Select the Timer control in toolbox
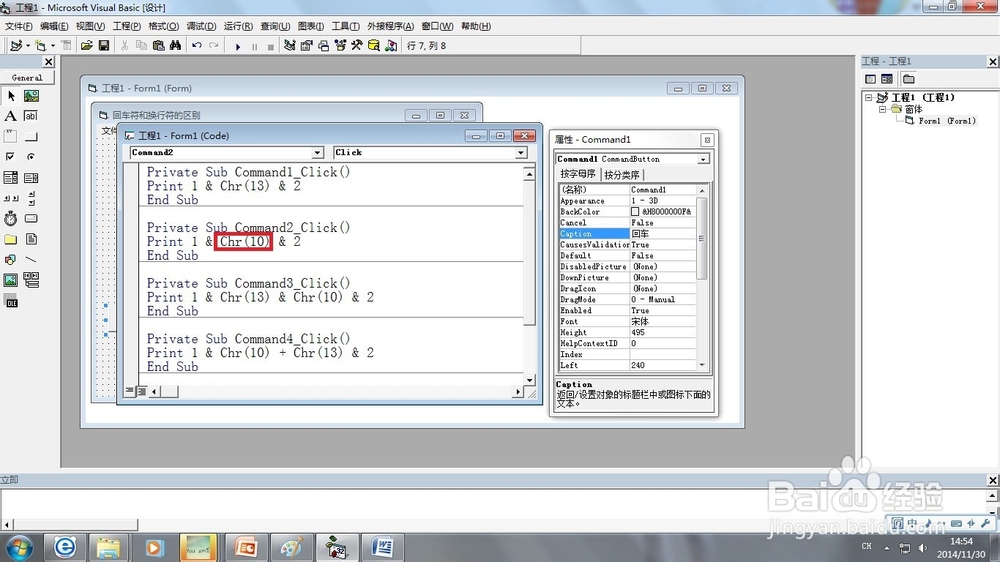 pyautogui.click(x=11, y=218)
